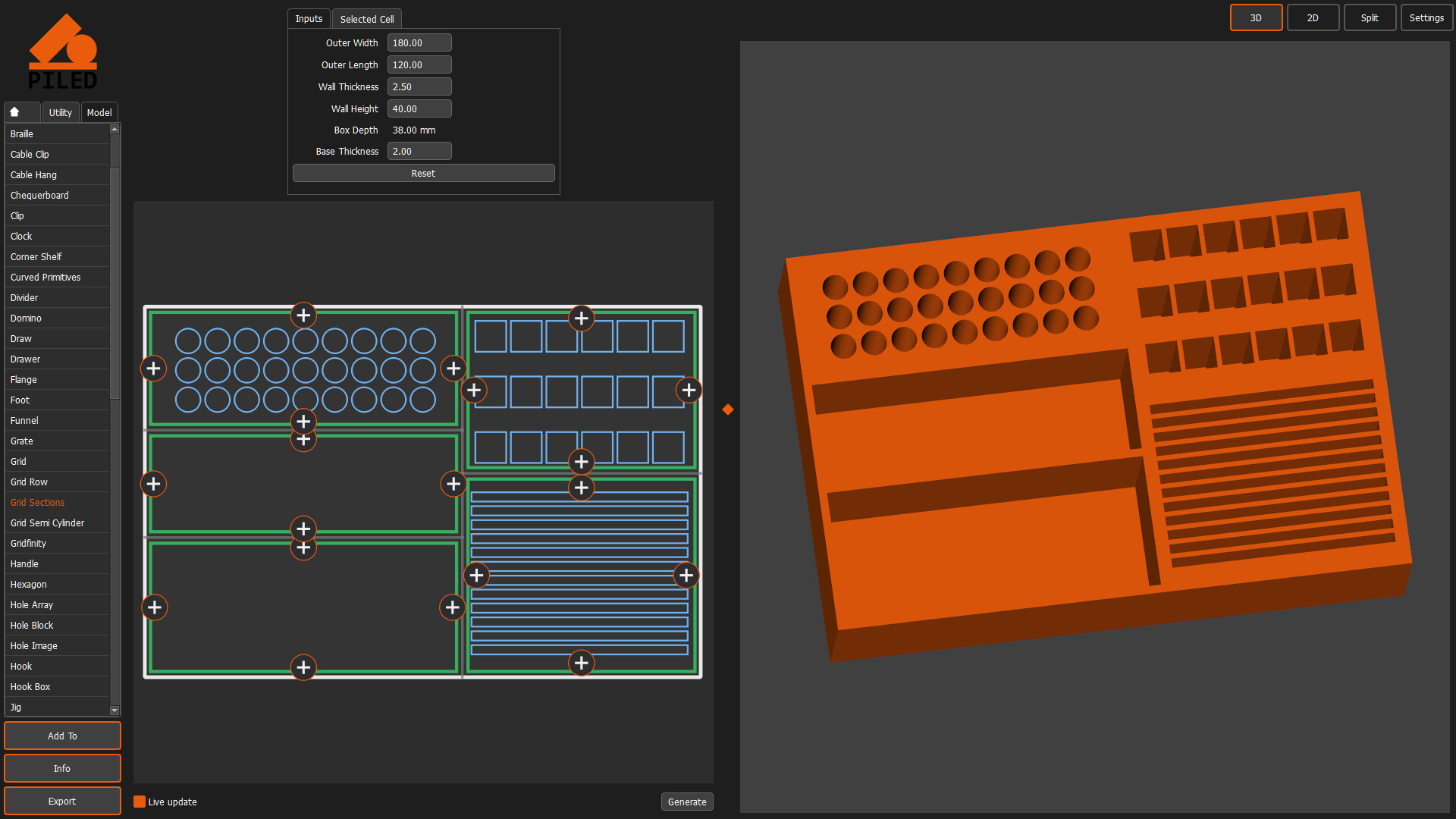Click the PILED logo
Viewport: 1456px width, 819px height.
point(63,51)
